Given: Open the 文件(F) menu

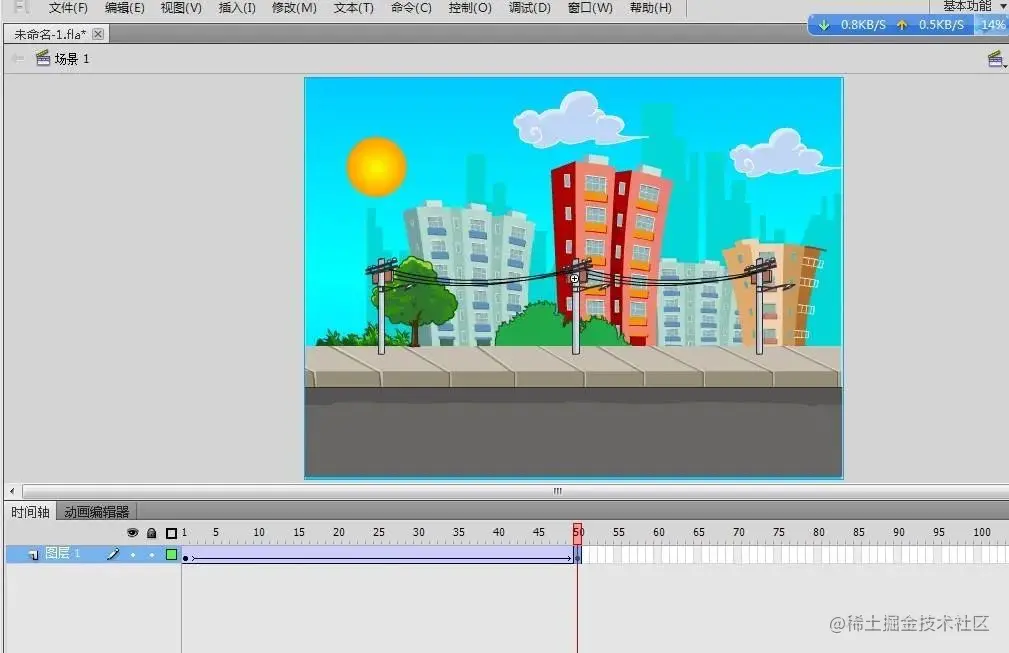Looking at the screenshot, I should 68,8.
